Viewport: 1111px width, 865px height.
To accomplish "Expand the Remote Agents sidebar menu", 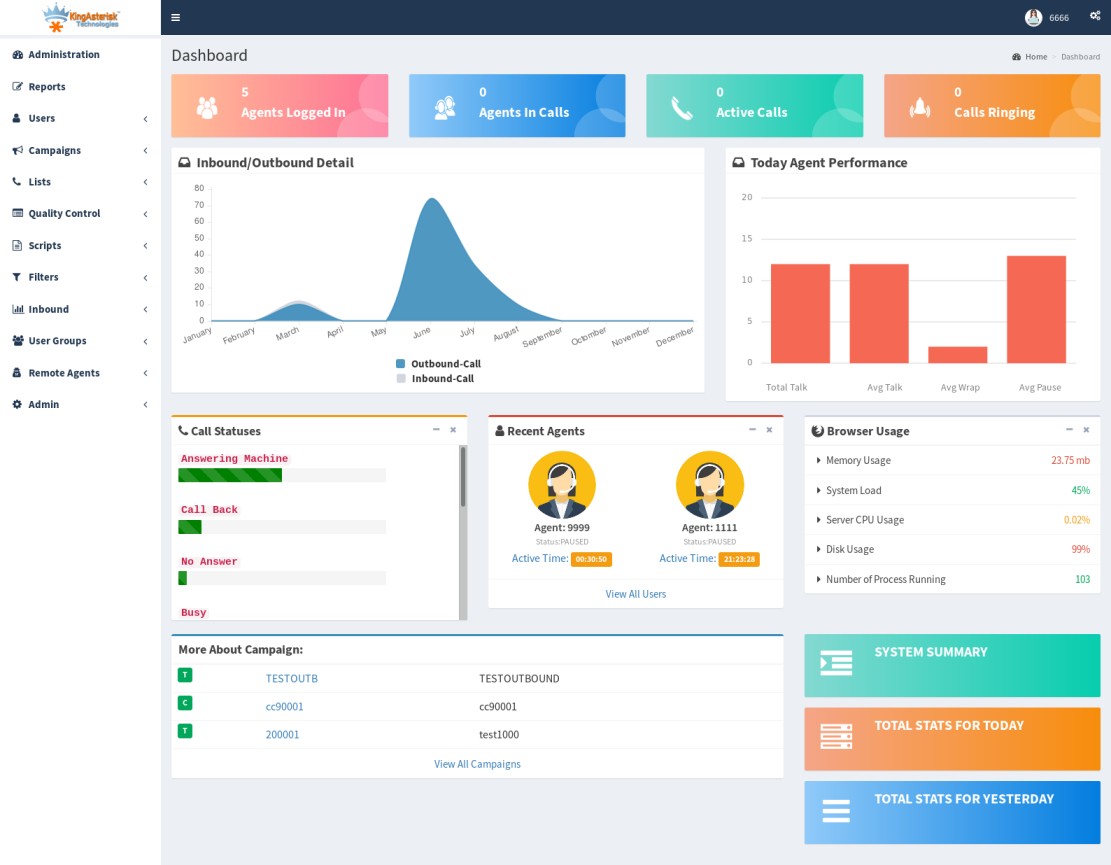I will [x=80, y=373].
